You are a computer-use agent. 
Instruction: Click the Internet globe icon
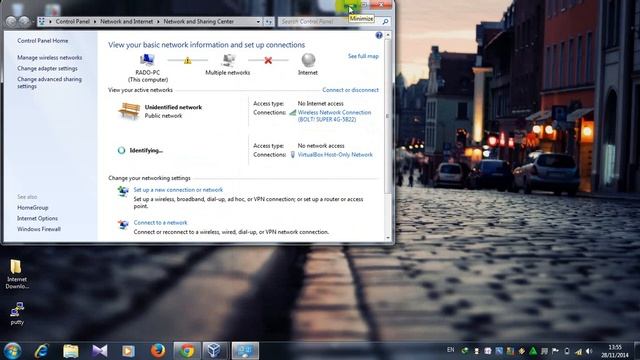point(308,60)
